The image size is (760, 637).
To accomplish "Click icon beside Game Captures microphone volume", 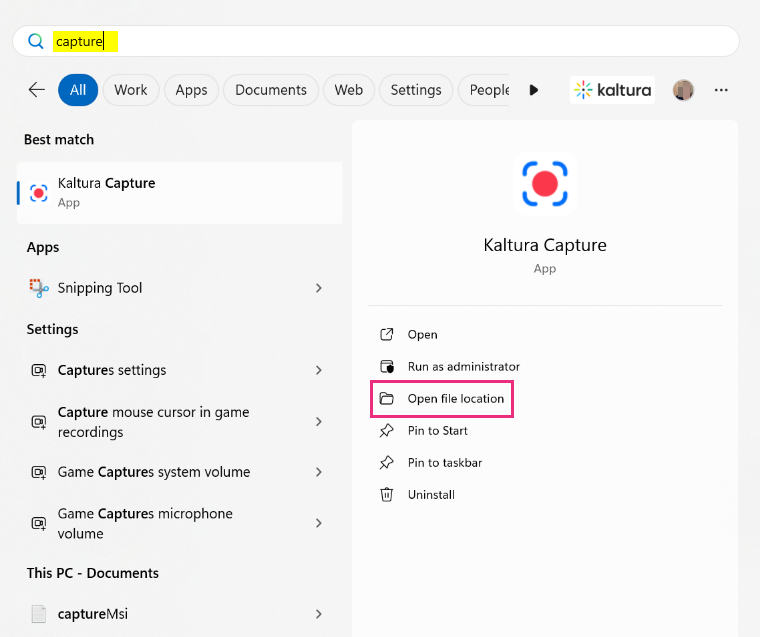I will click(39, 523).
